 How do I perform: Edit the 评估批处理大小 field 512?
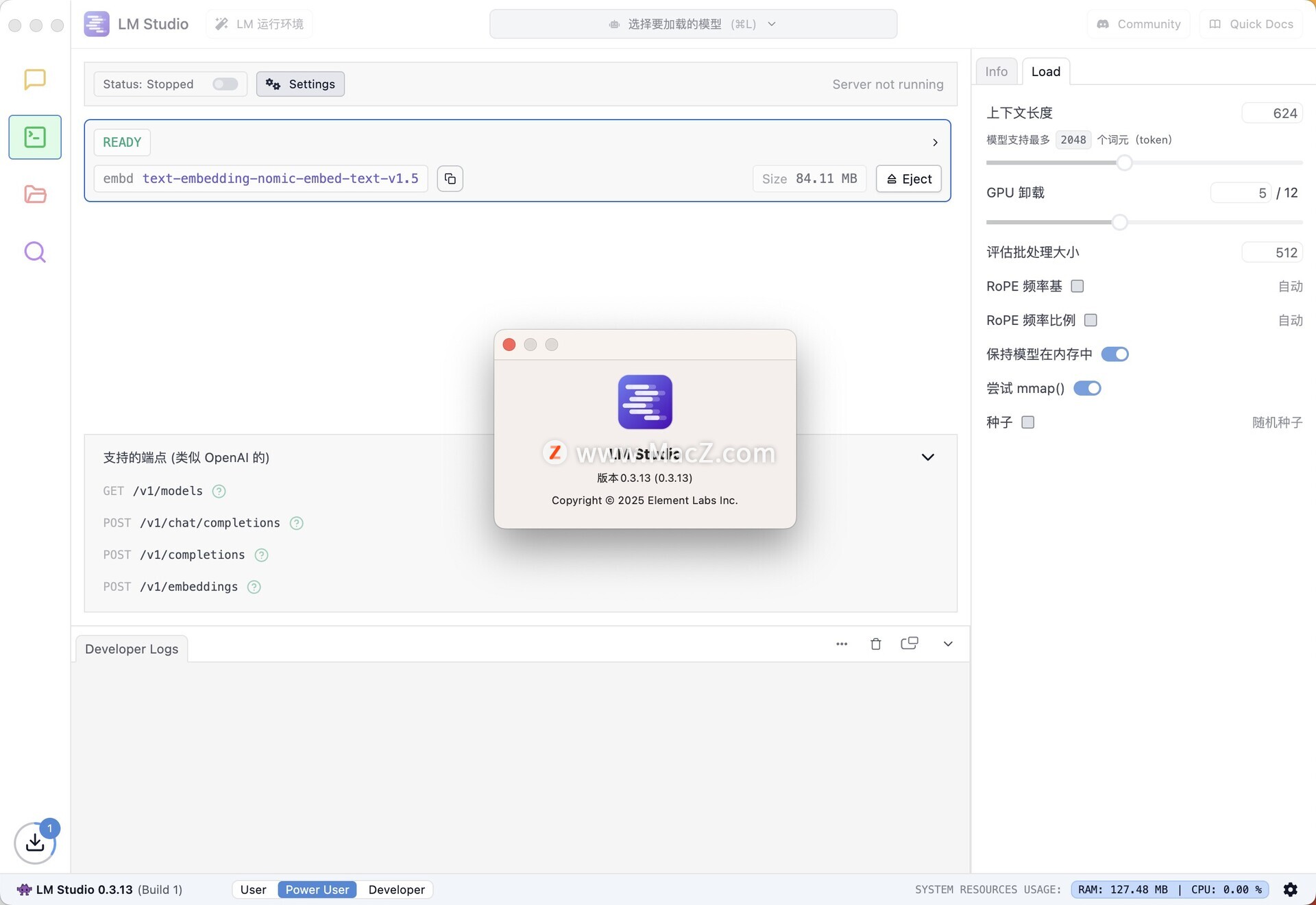[x=1272, y=252]
